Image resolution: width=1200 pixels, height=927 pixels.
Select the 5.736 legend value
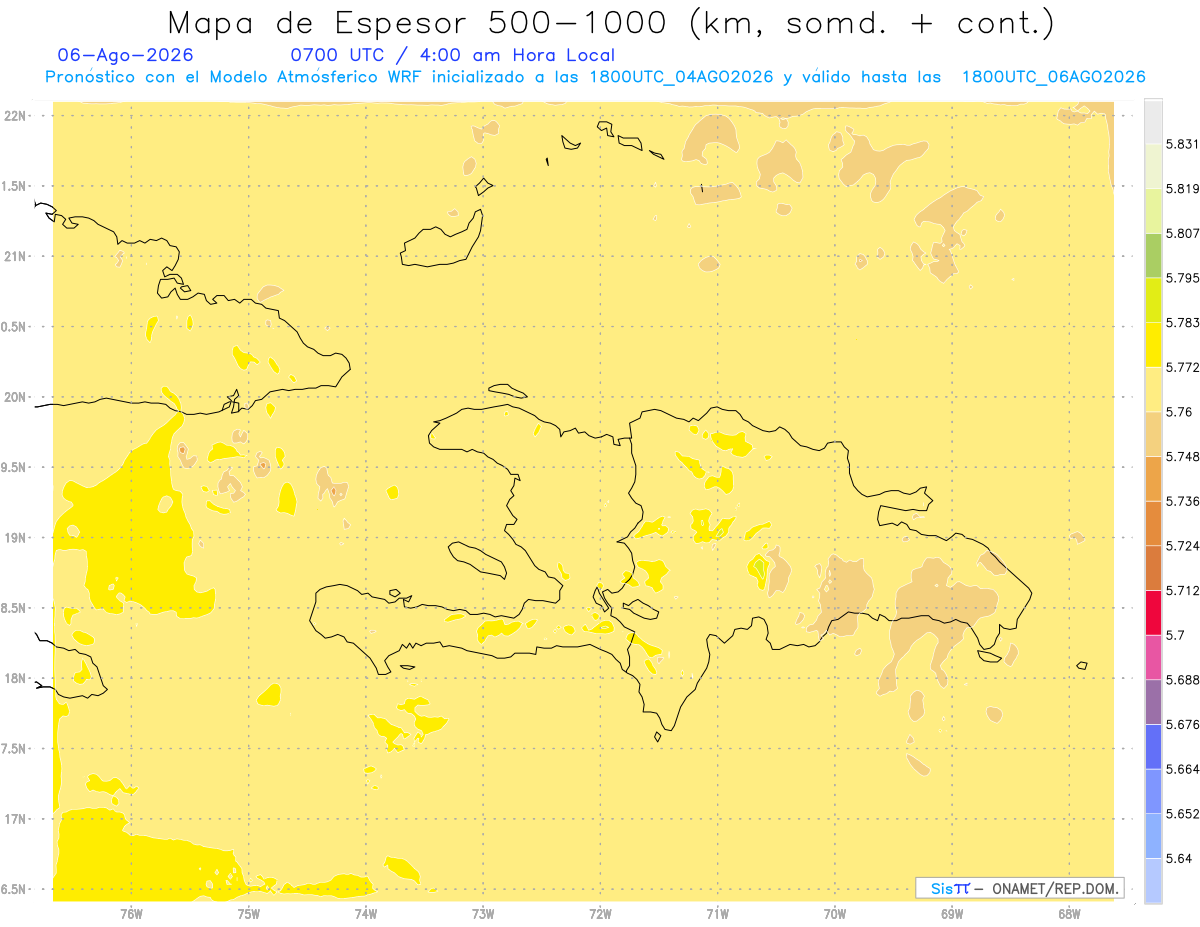coord(1182,501)
